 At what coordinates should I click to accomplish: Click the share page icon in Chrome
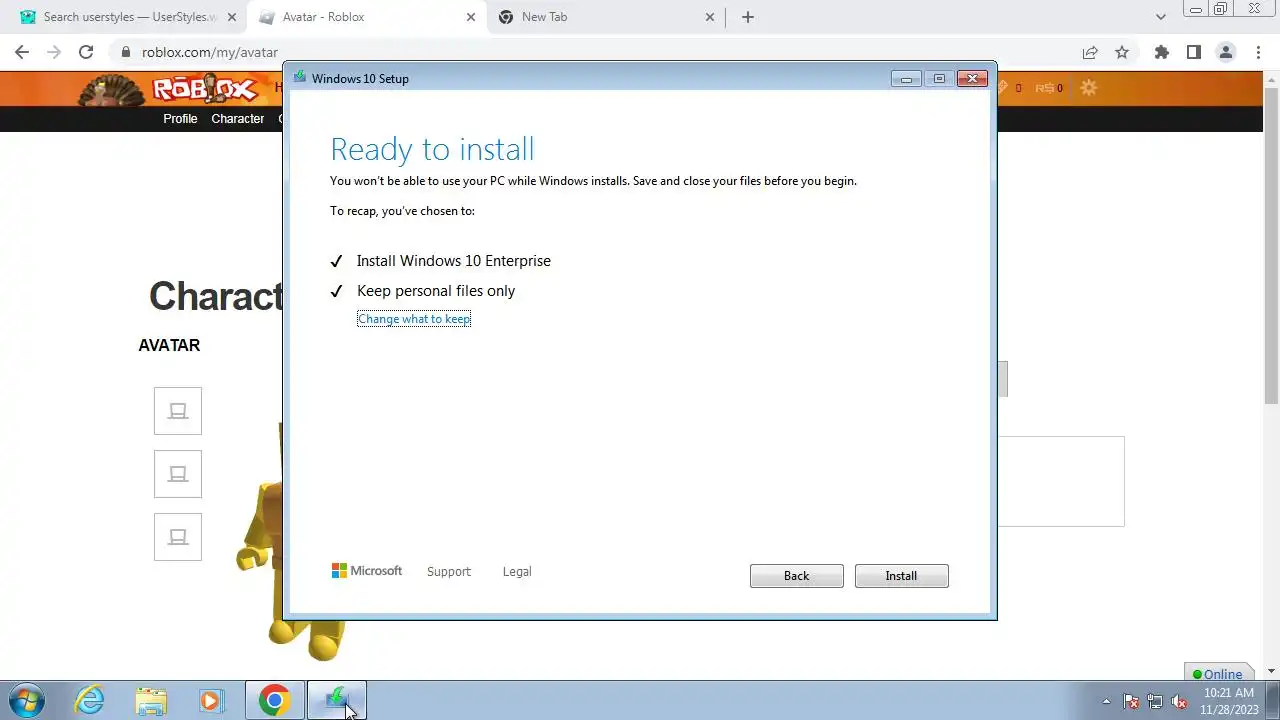tap(1090, 52)
